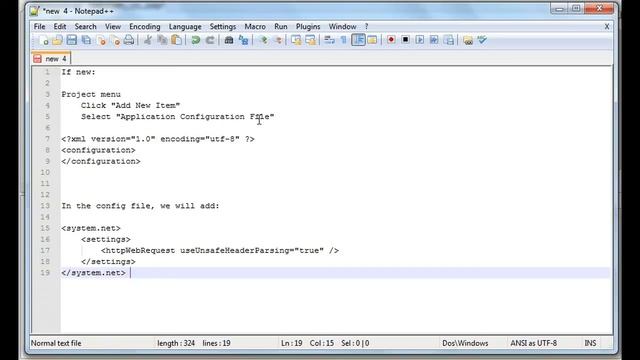
Task: Click line number 10 in the margin
Action: 45,173
